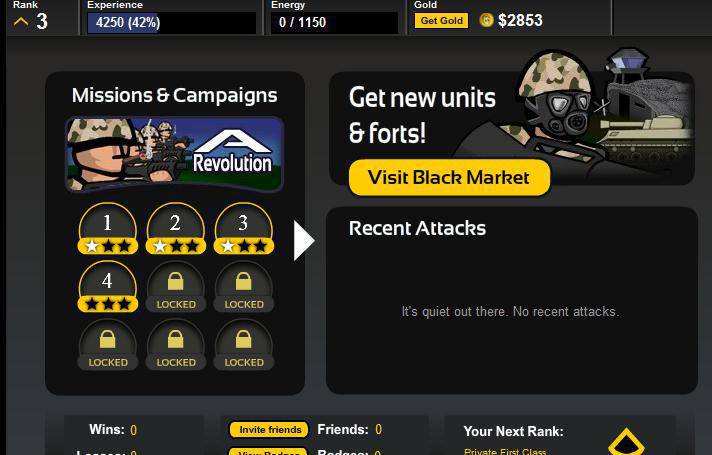The width and height of the screenshot is (712, 455).
Task: Click the experience progress bar
Action: (172, 22)
